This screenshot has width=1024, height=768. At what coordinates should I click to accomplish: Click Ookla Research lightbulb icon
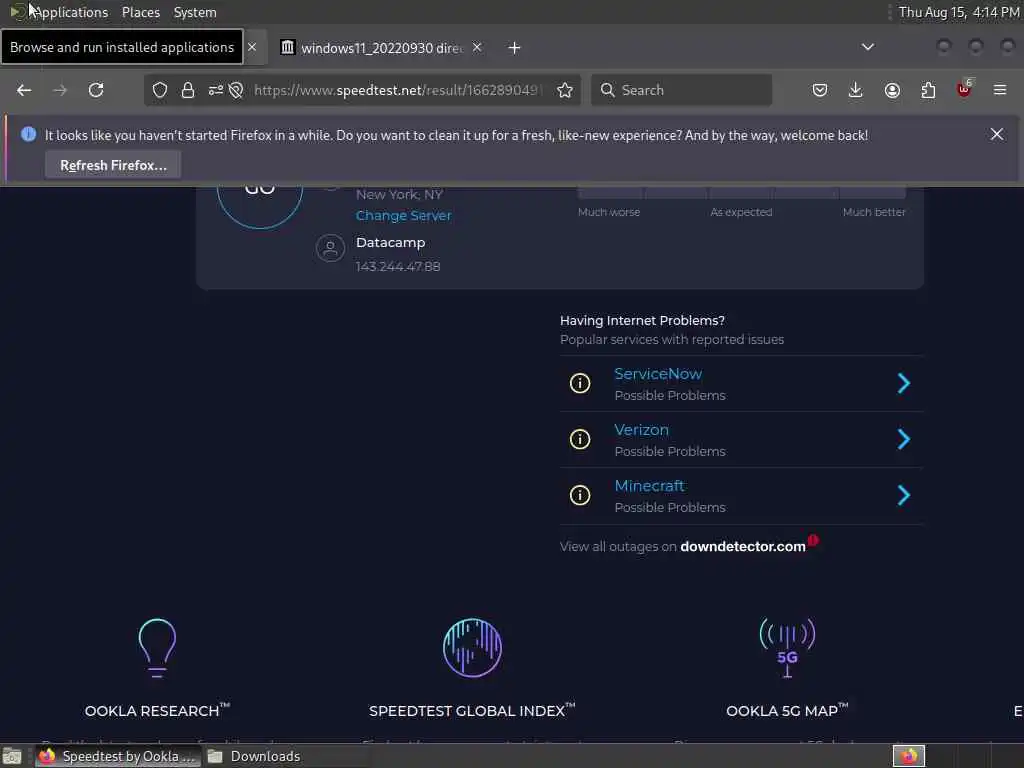(x=157, y=647)
